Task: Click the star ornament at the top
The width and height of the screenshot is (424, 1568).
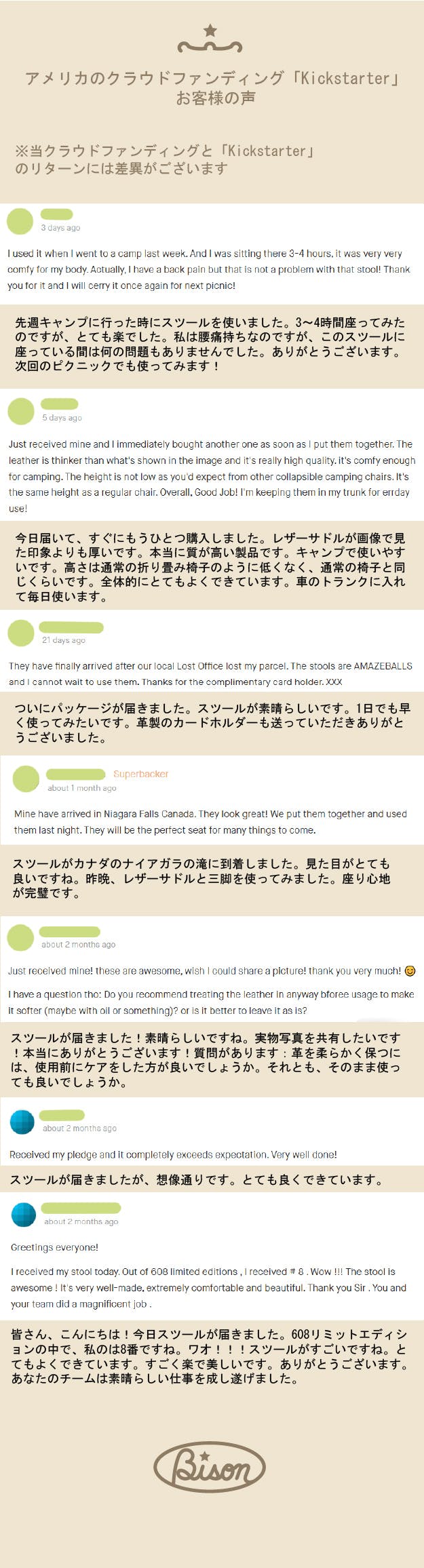Action: pyautogui.click(x=210, y=31)
